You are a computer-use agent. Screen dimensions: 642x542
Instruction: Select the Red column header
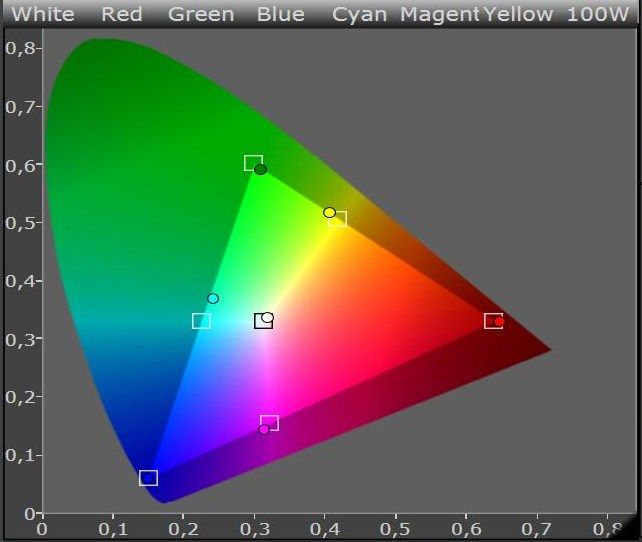[x=122, y=14]
